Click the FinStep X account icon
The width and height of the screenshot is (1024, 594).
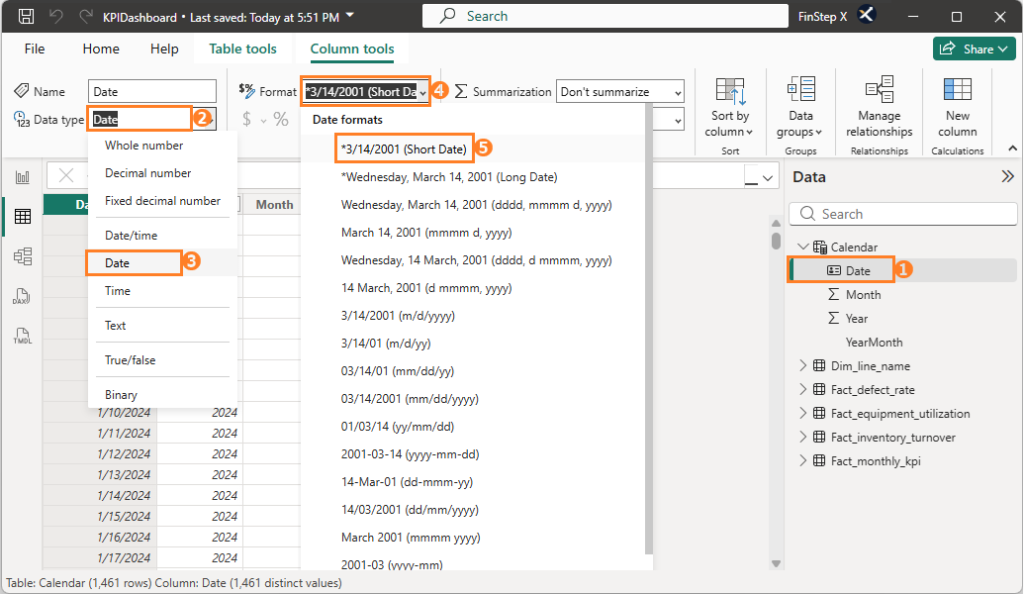click(x=866, y=14)
